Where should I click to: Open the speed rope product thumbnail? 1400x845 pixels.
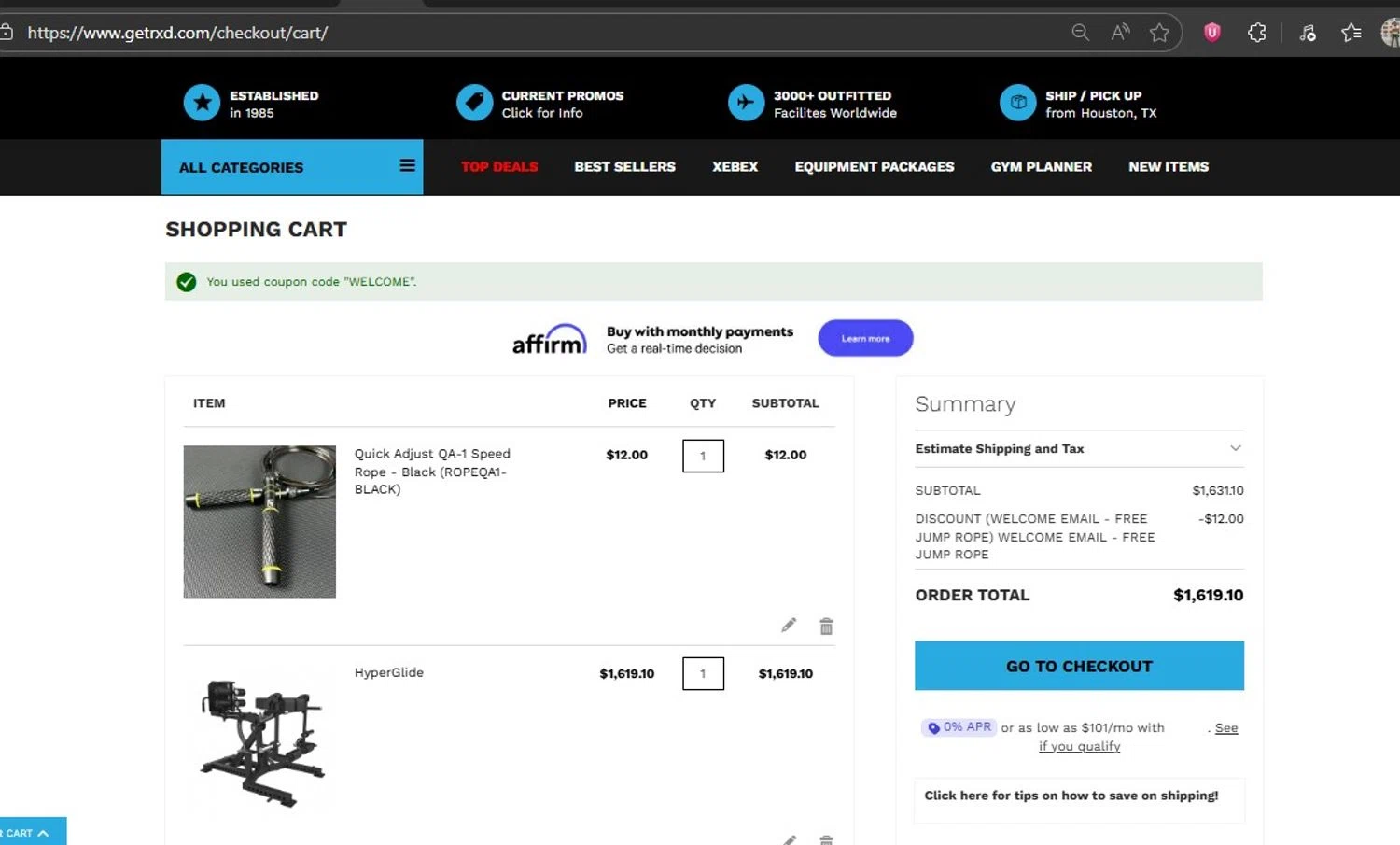[259, 521]
